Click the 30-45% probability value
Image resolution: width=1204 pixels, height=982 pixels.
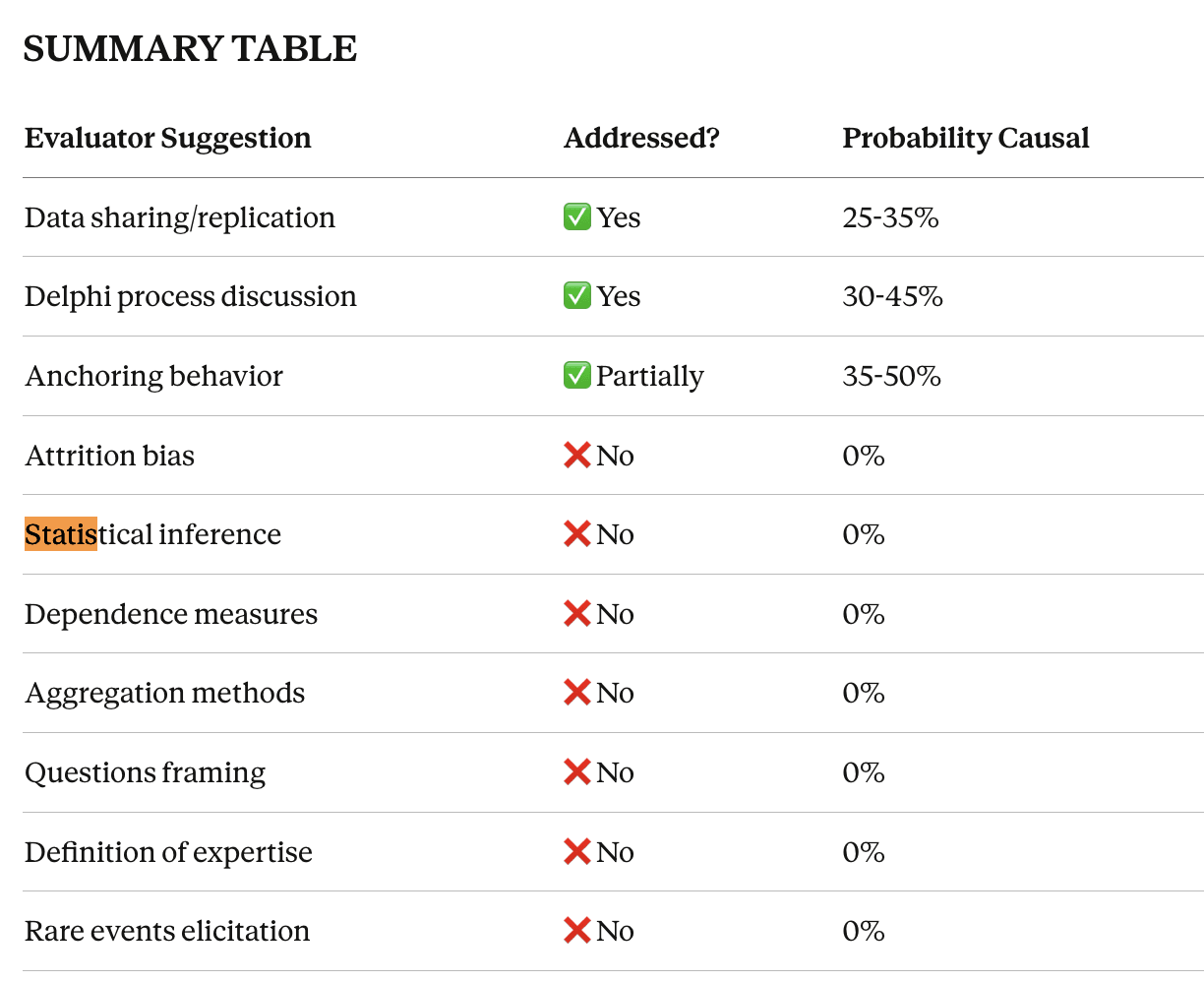(892, 296)
